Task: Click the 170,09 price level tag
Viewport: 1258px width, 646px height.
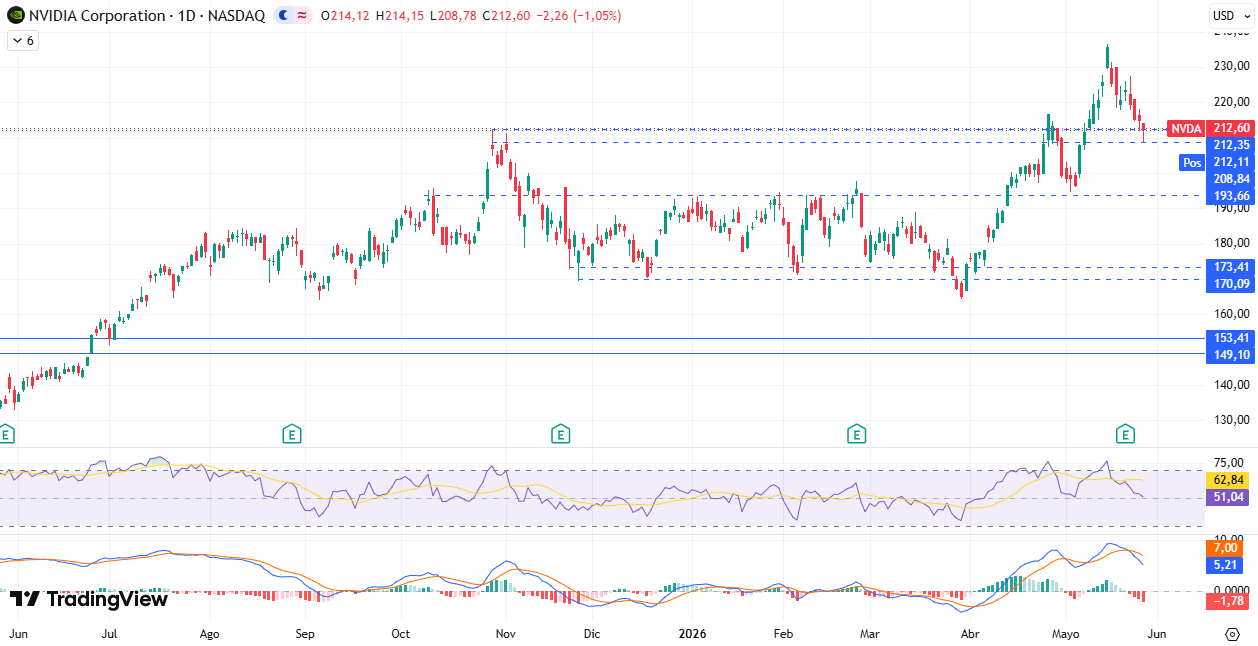Action: [x=1231, y=284]
